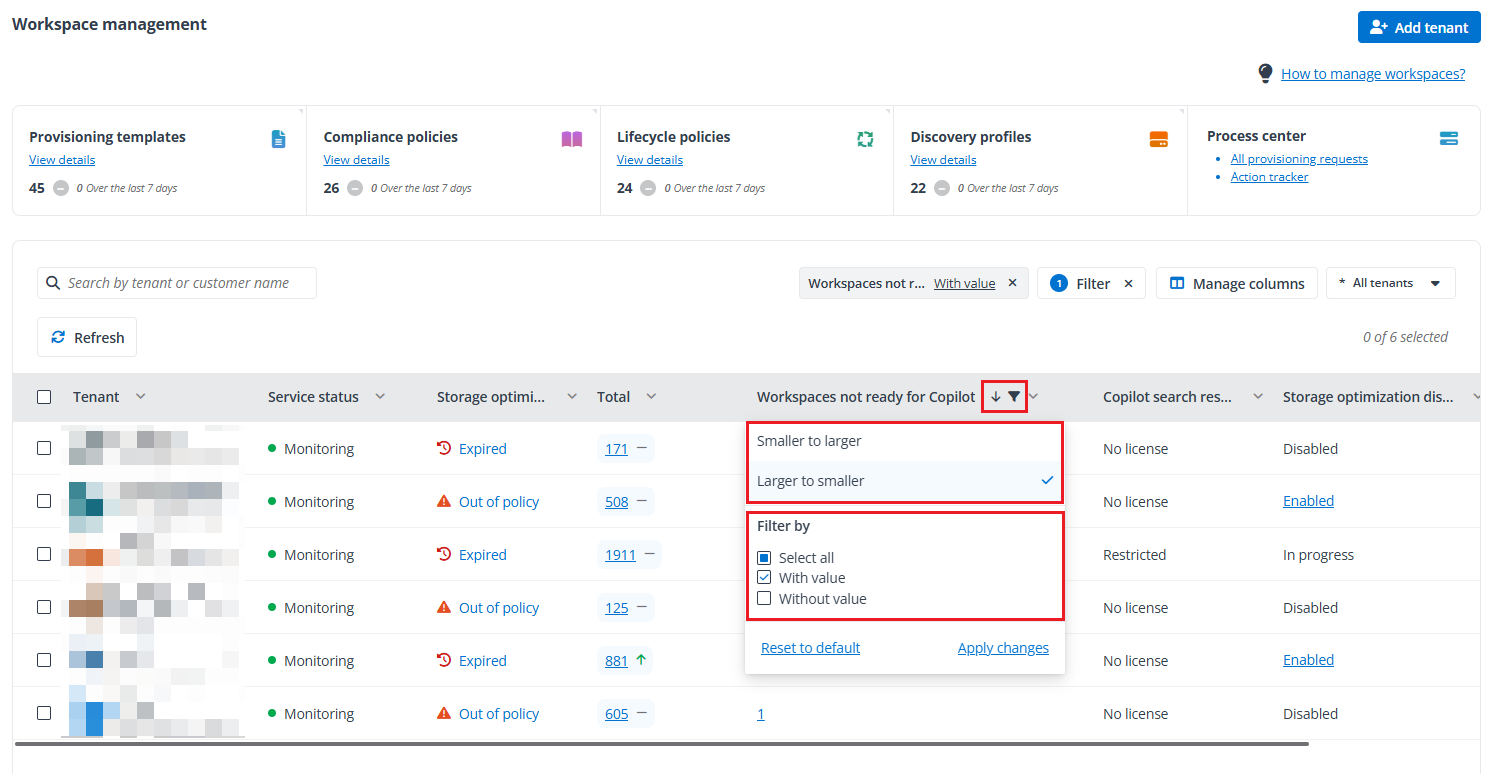
Task: Check the Without value filter checkbox
Action: click(764, 598)
